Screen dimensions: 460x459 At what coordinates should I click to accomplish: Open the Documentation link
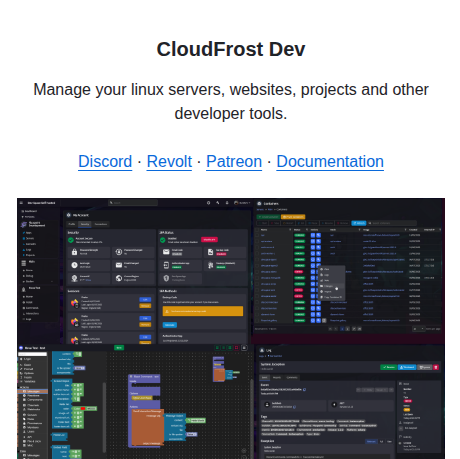click(x=330, y=162)
